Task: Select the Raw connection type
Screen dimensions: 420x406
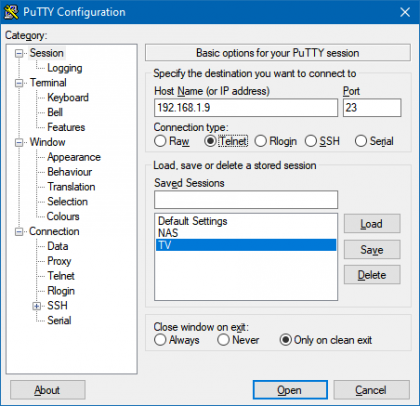Action: coord(160,141)
